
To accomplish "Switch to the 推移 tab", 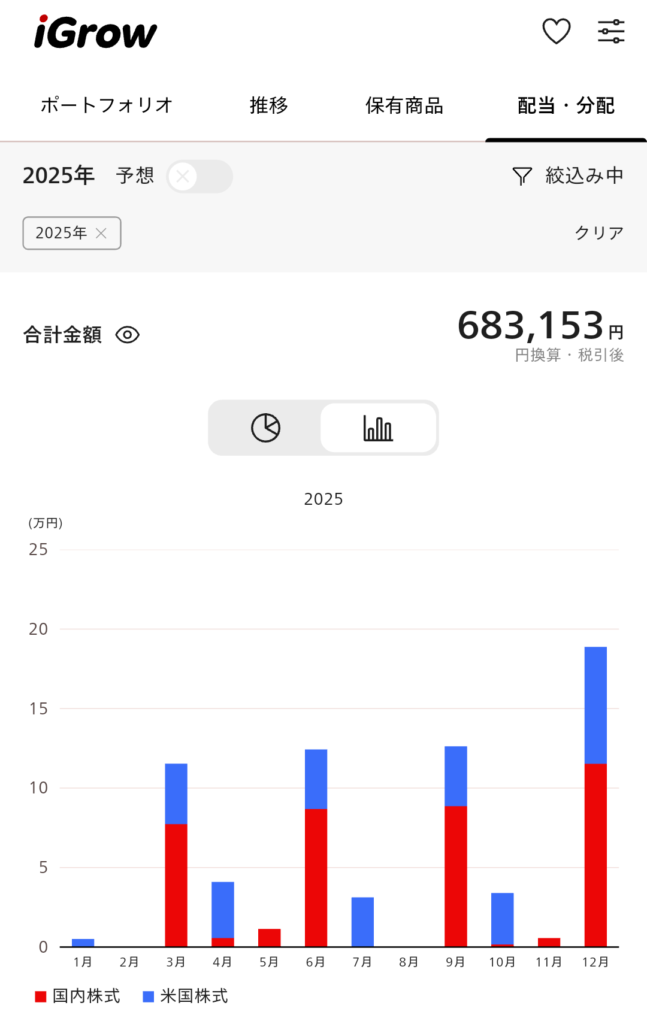I will [268, 106].
